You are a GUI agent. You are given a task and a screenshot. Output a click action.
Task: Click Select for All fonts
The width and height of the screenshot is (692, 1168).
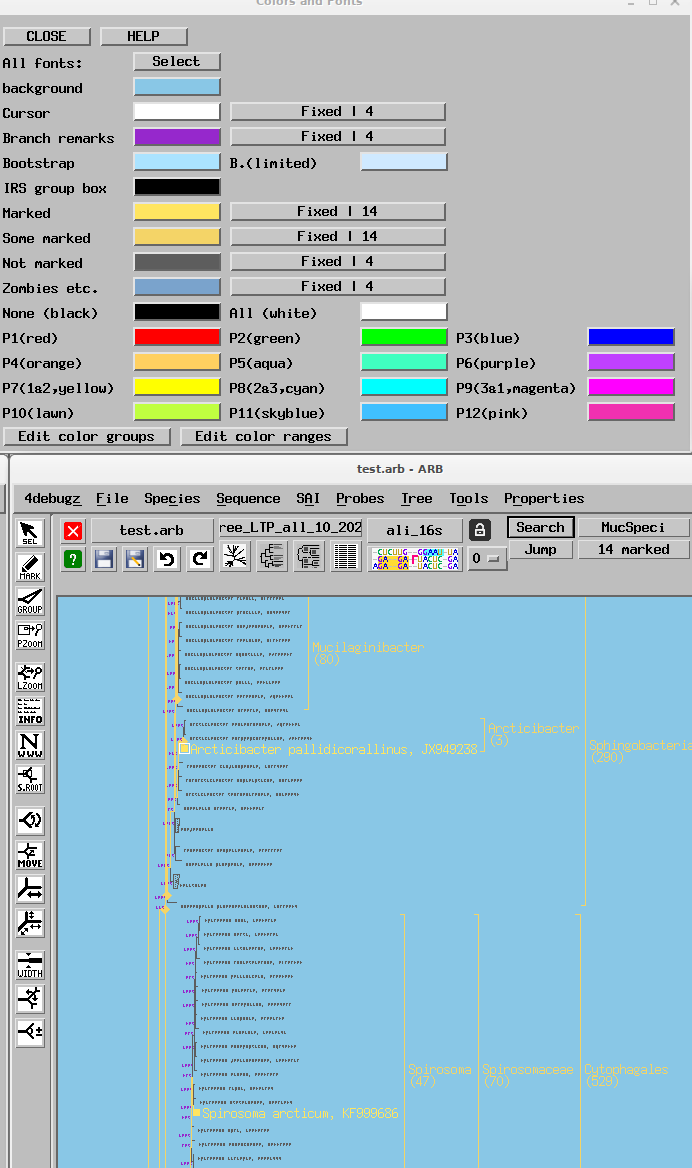pos(177,62)
